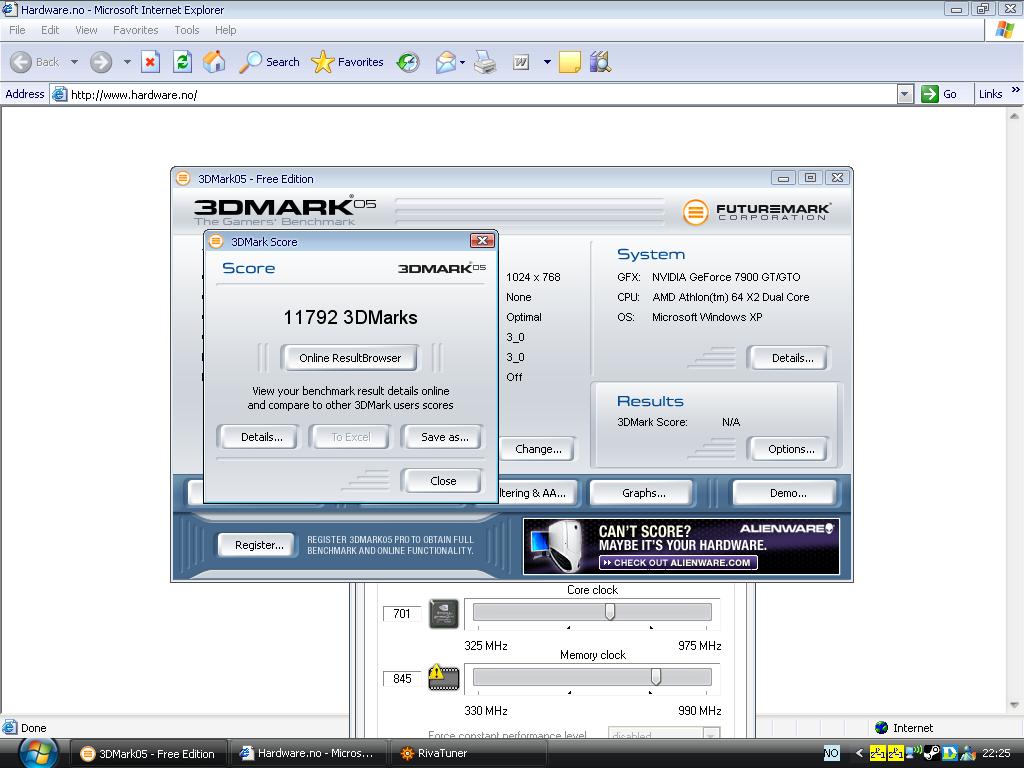The image size is (1024, 768).
Task: Click the Forward arrow icon in IE toolbar
Action: point(101,62)
